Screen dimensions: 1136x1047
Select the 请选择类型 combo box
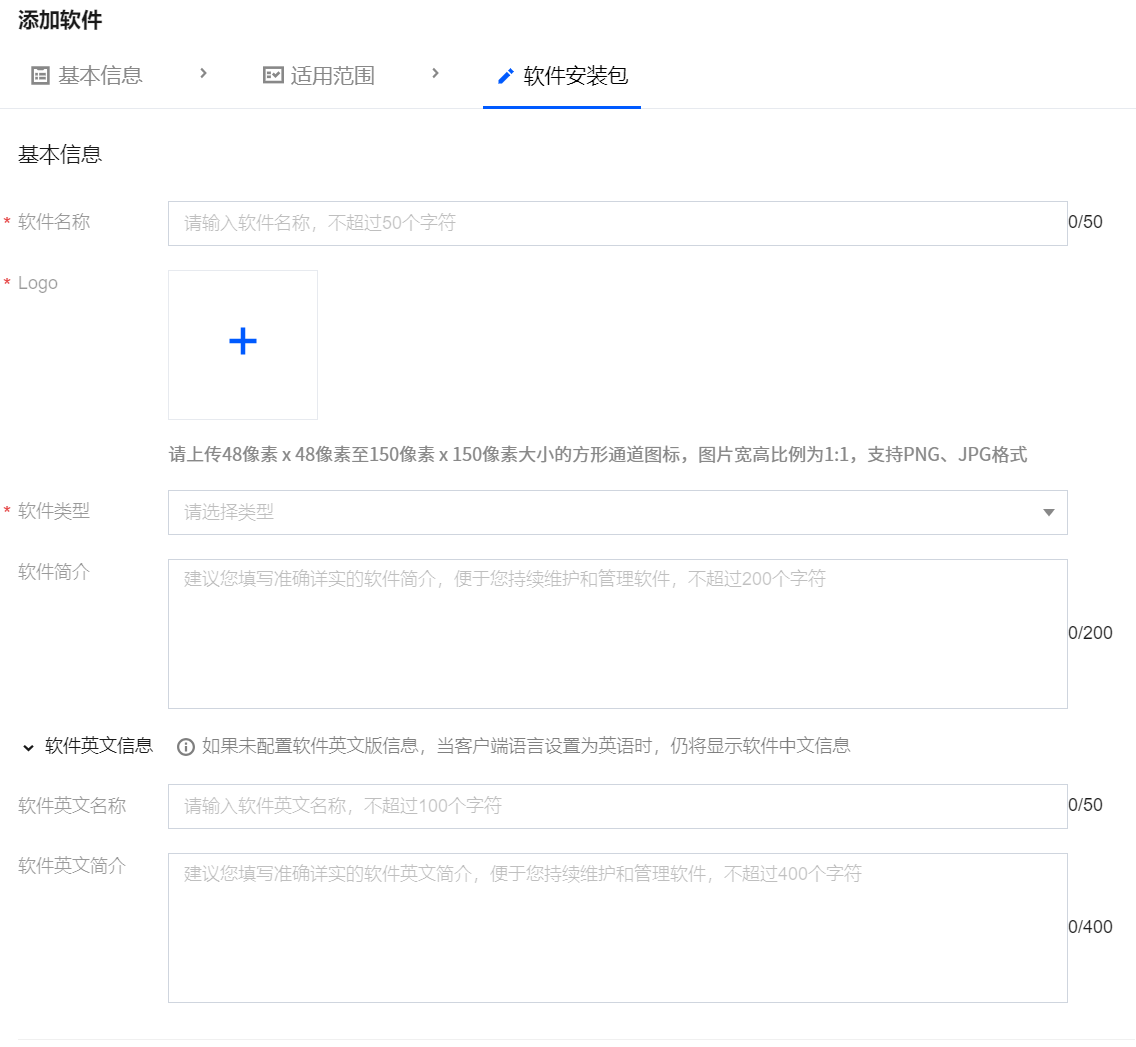coord(600,513)
